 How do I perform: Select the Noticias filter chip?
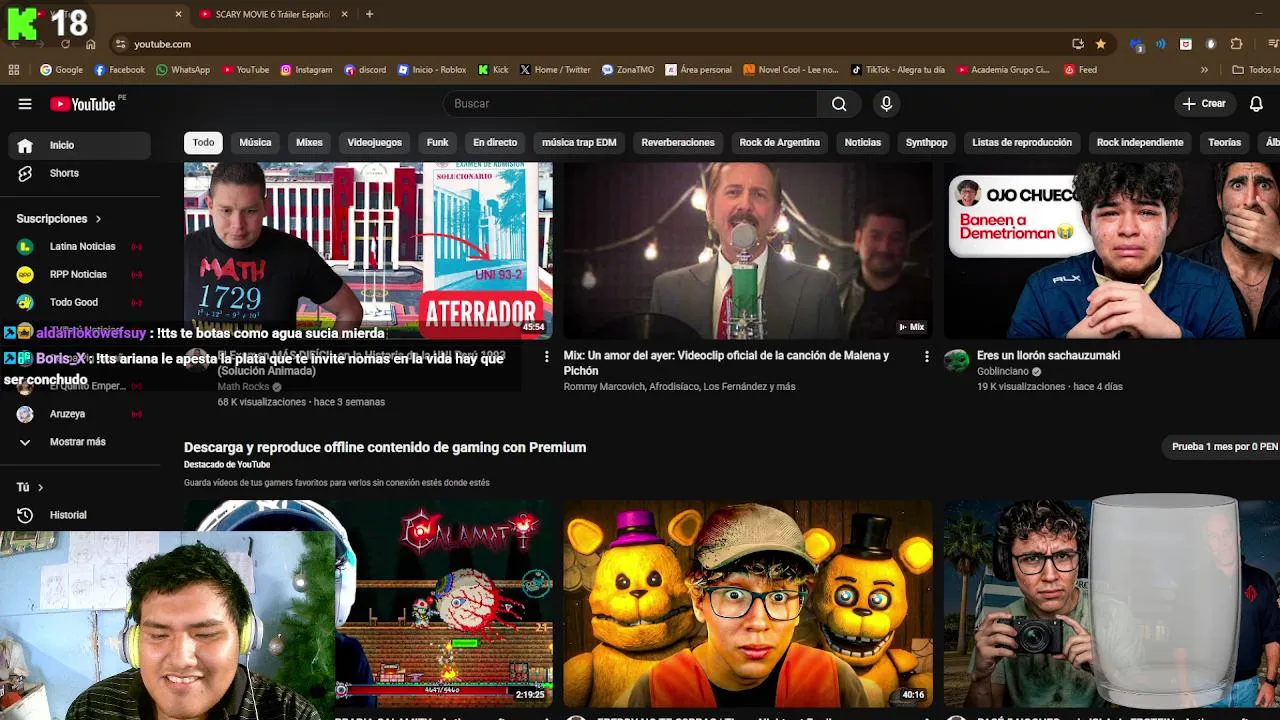(x=862, y=143)
